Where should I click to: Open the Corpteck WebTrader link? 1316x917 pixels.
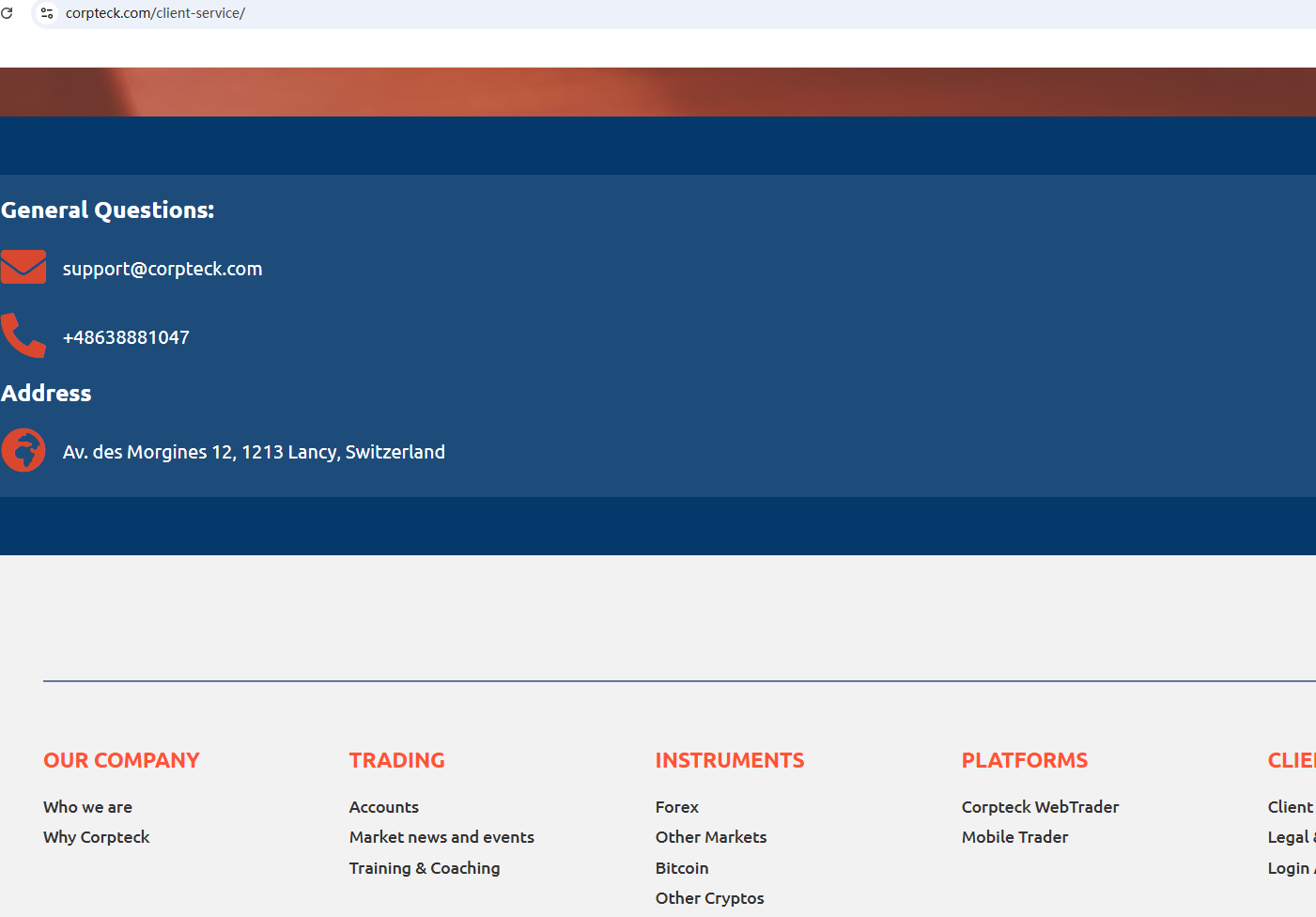(1041, 807)
